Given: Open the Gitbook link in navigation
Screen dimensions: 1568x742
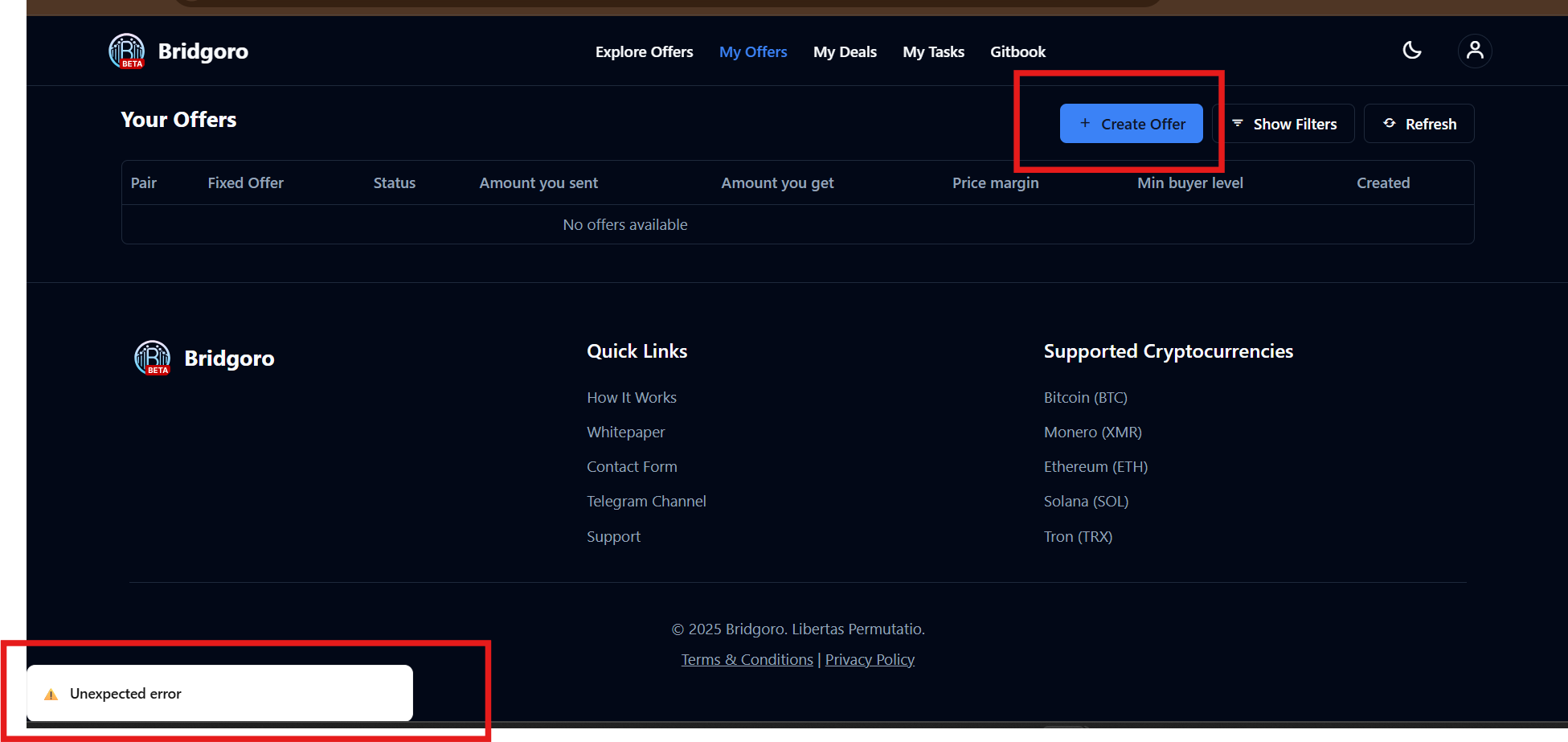Looking at the screenshot, I should click(1017, 51).
